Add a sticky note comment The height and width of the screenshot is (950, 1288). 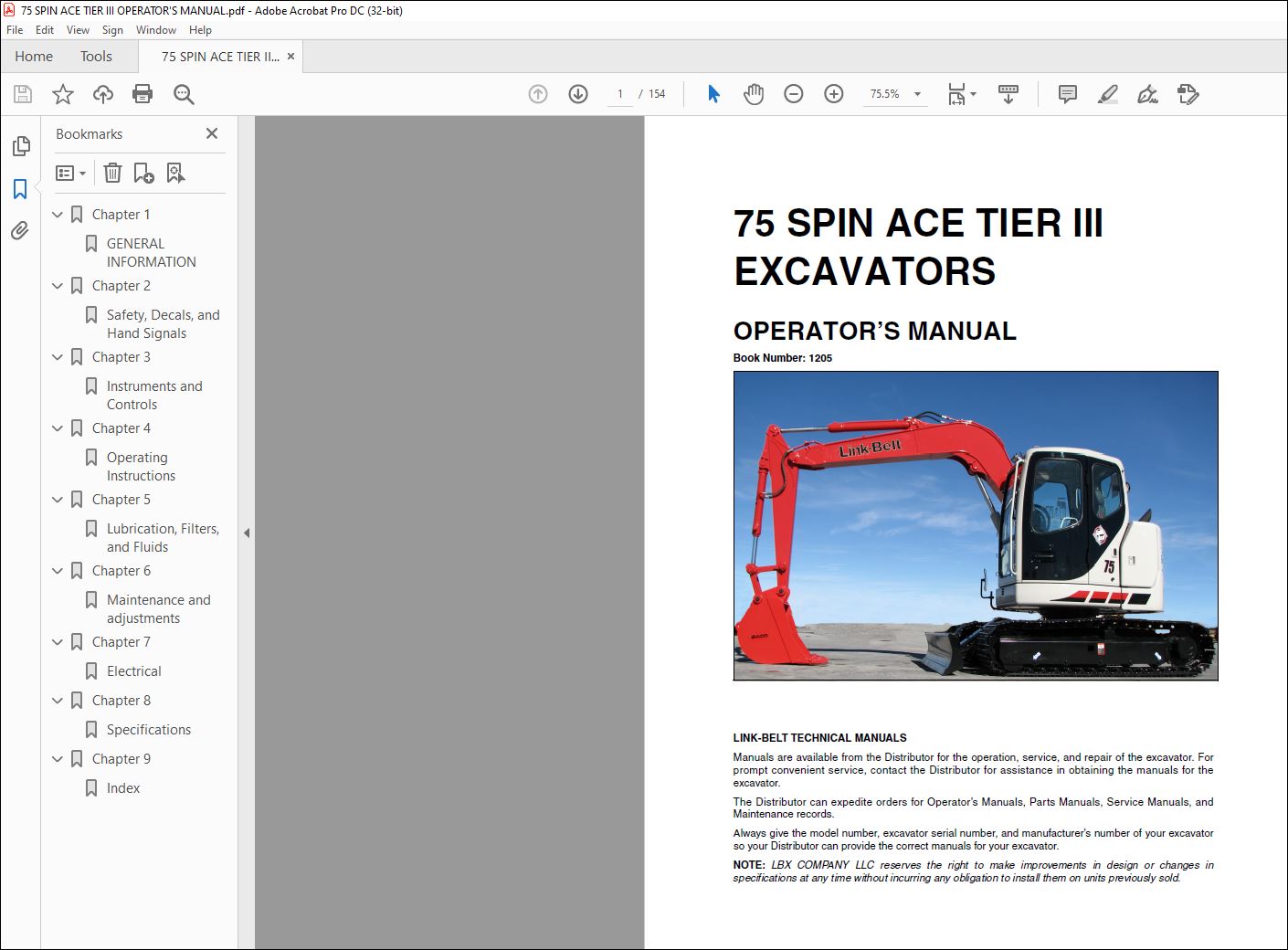[x=1067, y=94]
